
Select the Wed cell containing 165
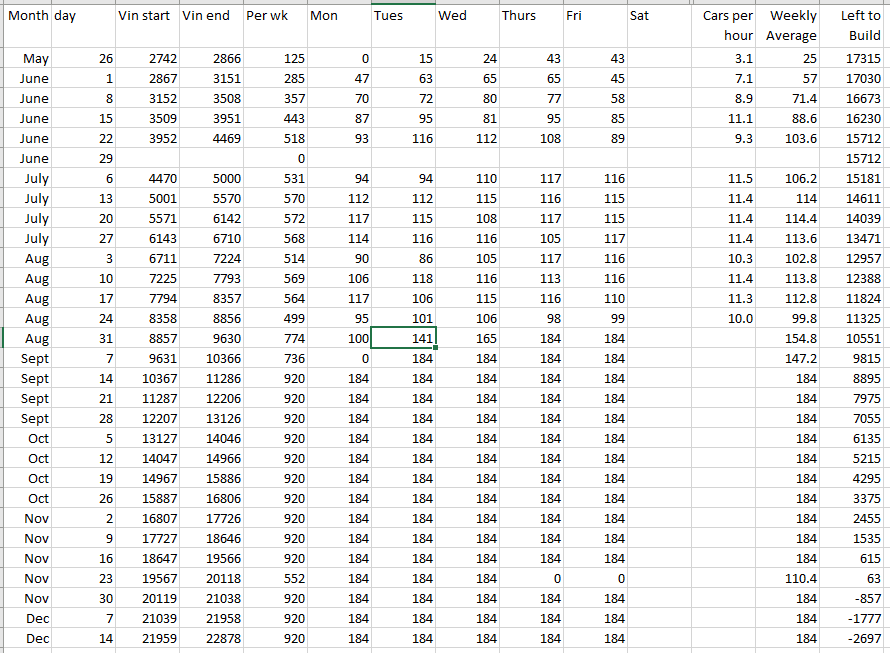tap(467, 338)
